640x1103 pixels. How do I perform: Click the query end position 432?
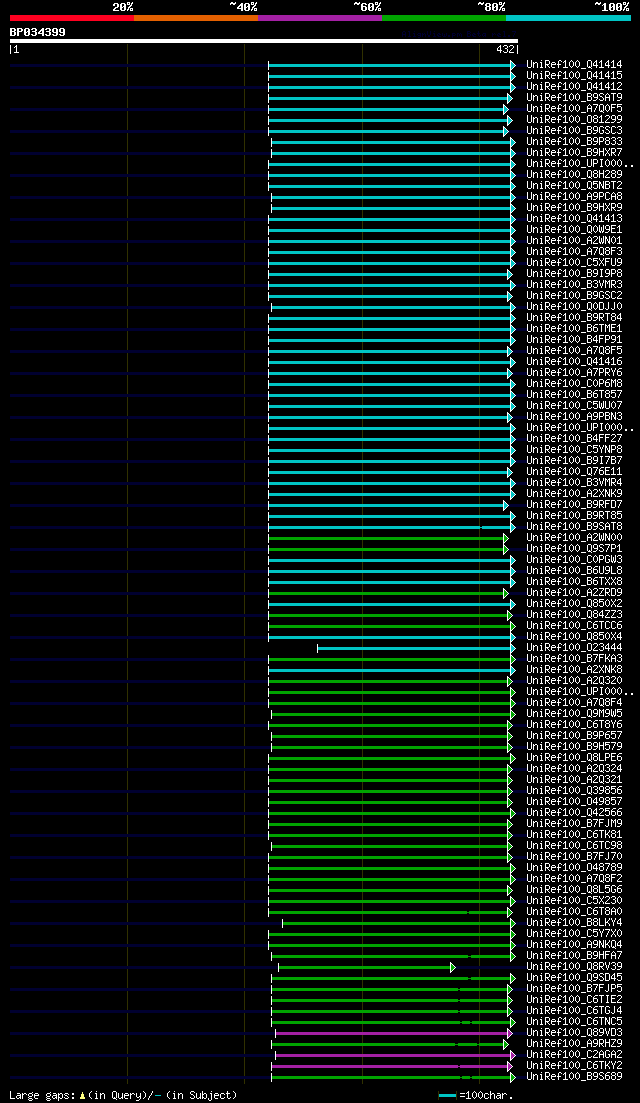506,50
